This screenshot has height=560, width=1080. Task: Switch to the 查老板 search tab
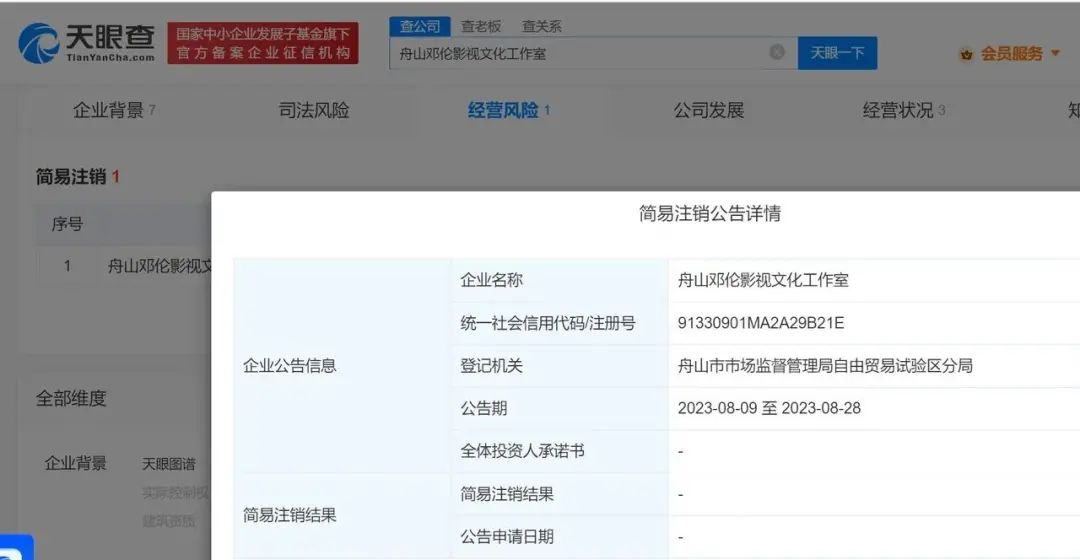(481, 27)
